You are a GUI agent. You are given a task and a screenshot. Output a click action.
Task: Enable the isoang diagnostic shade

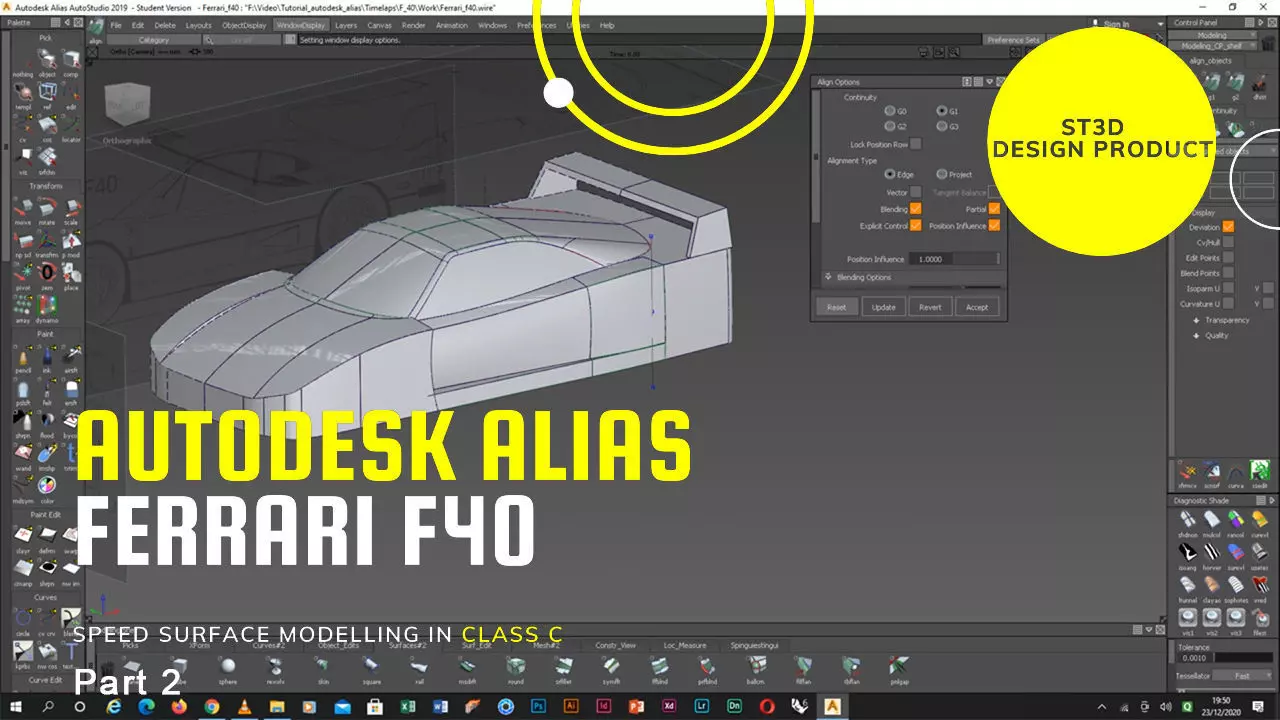click(1187, 555)
